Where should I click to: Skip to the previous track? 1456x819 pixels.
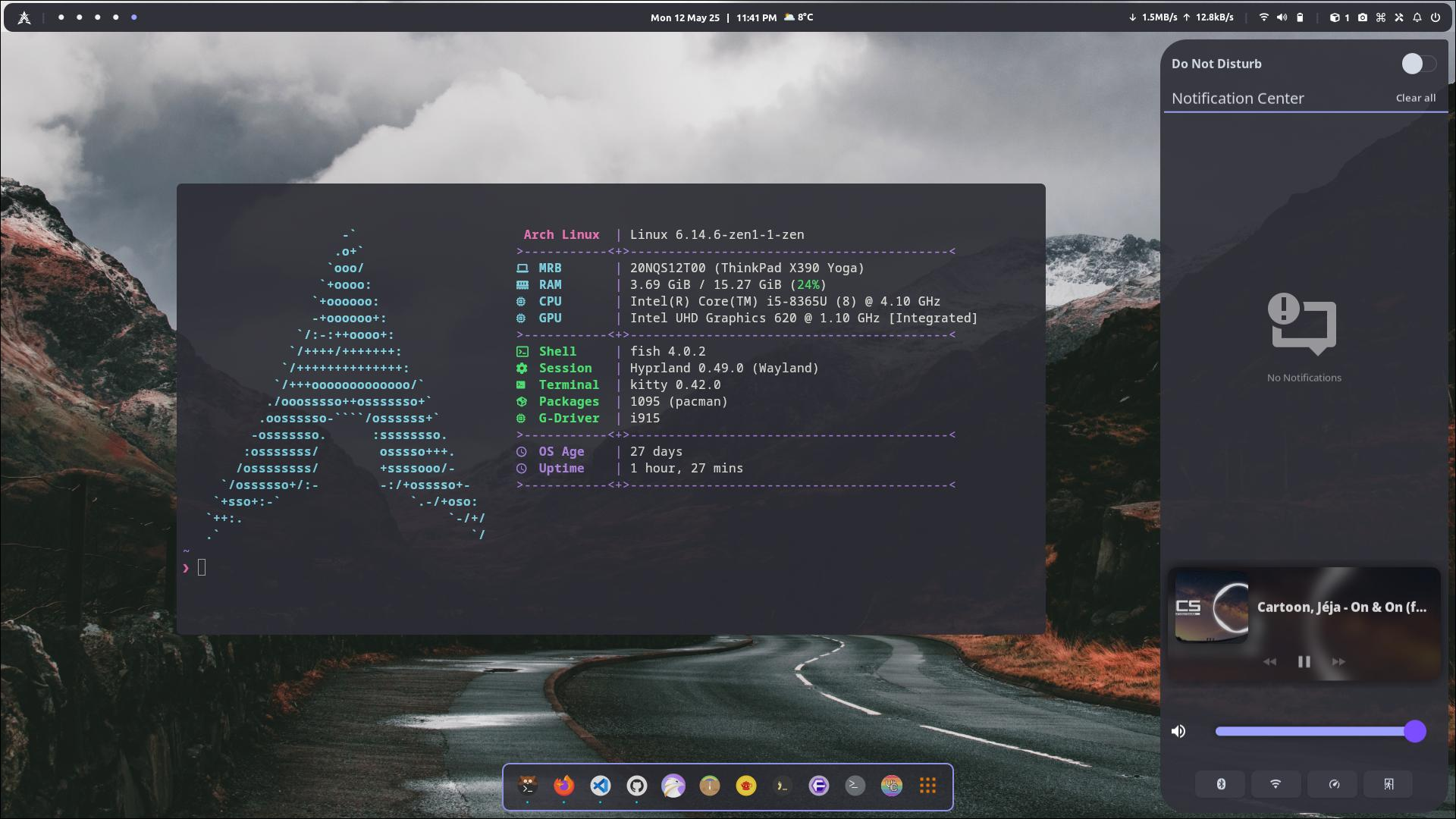tap(1269, 662)
